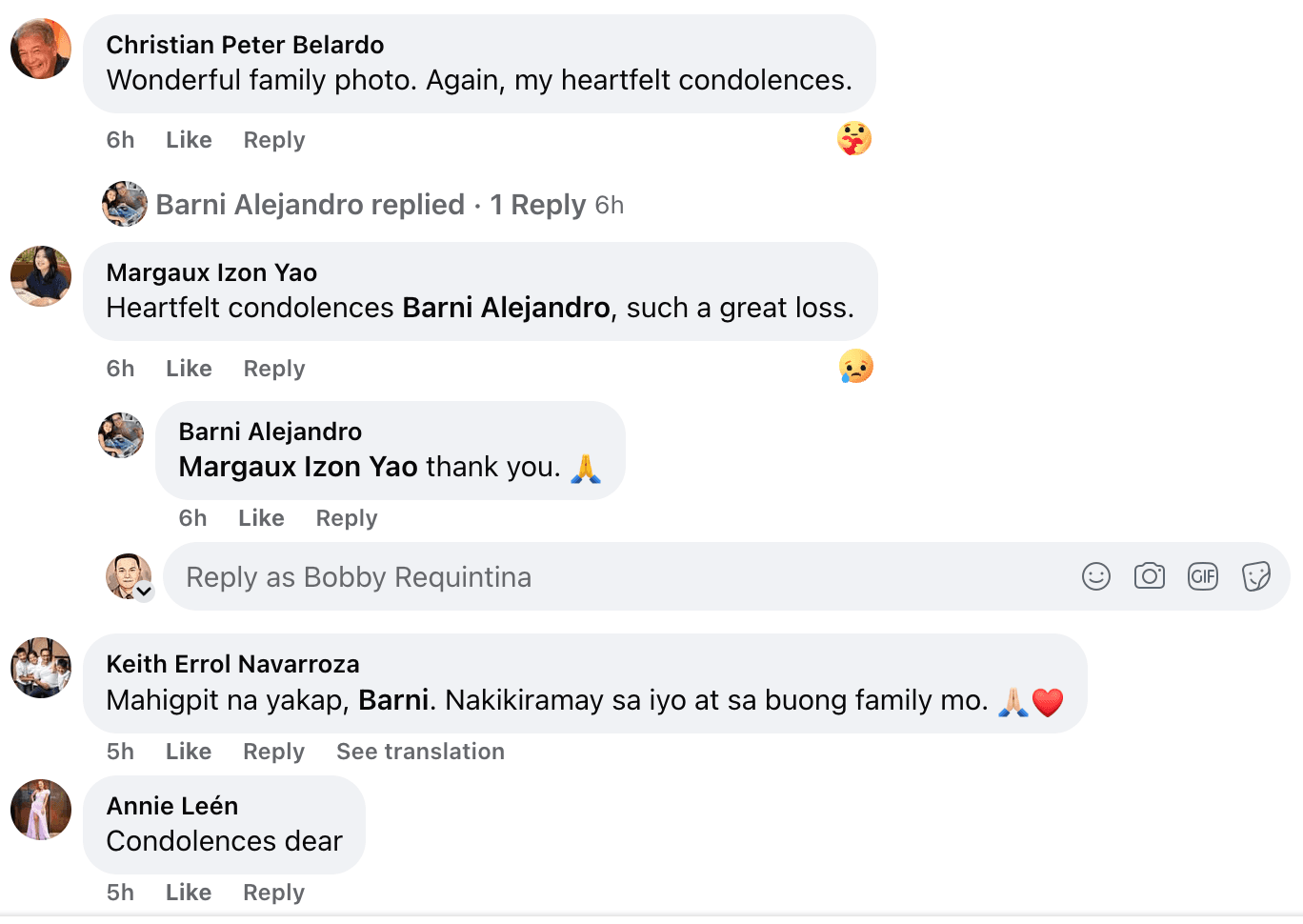The height and width of the screenshot is (924, 1303).
Task: Click the sad reaction on Margaux's comment
Action: click(855, 367)
